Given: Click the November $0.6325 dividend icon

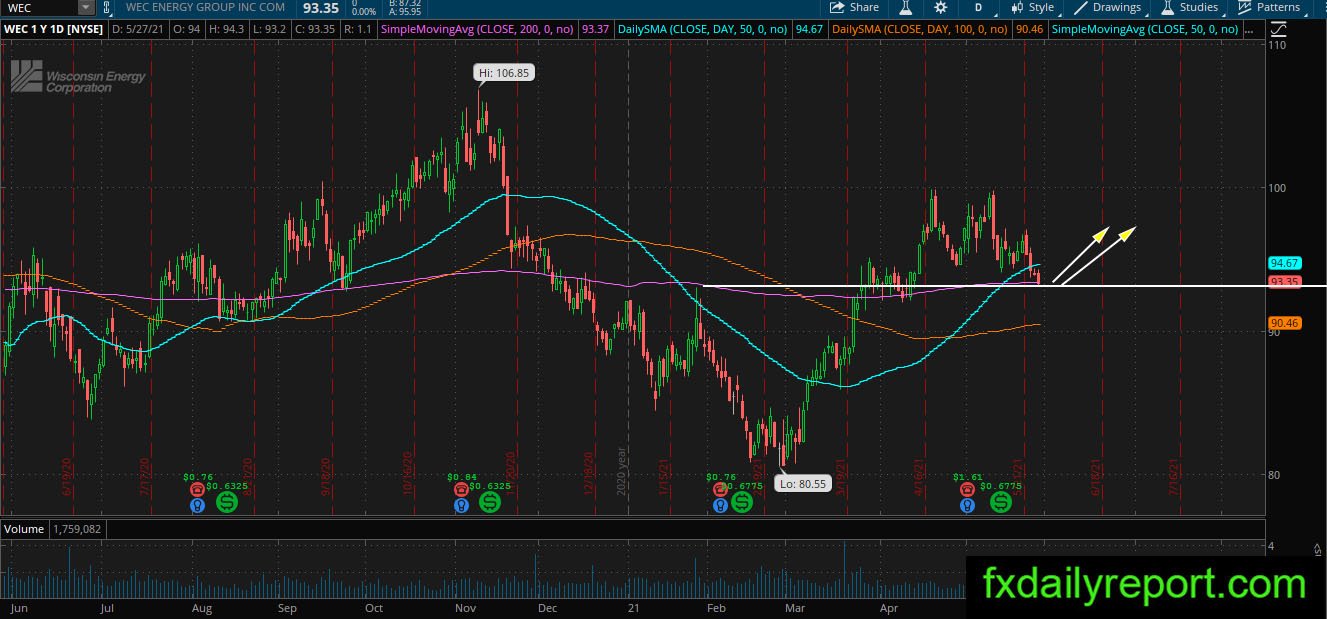Looking at the screenshot, I should (490, 502).
